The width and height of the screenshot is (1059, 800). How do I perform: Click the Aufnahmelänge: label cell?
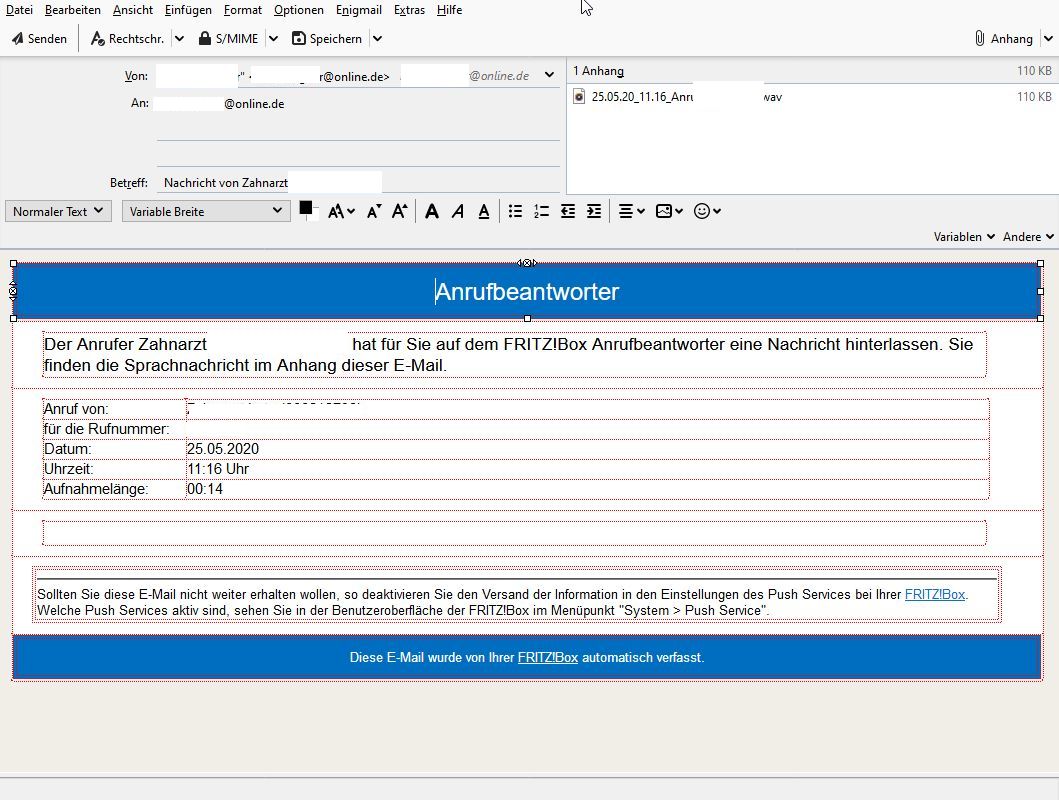(114, 489)
